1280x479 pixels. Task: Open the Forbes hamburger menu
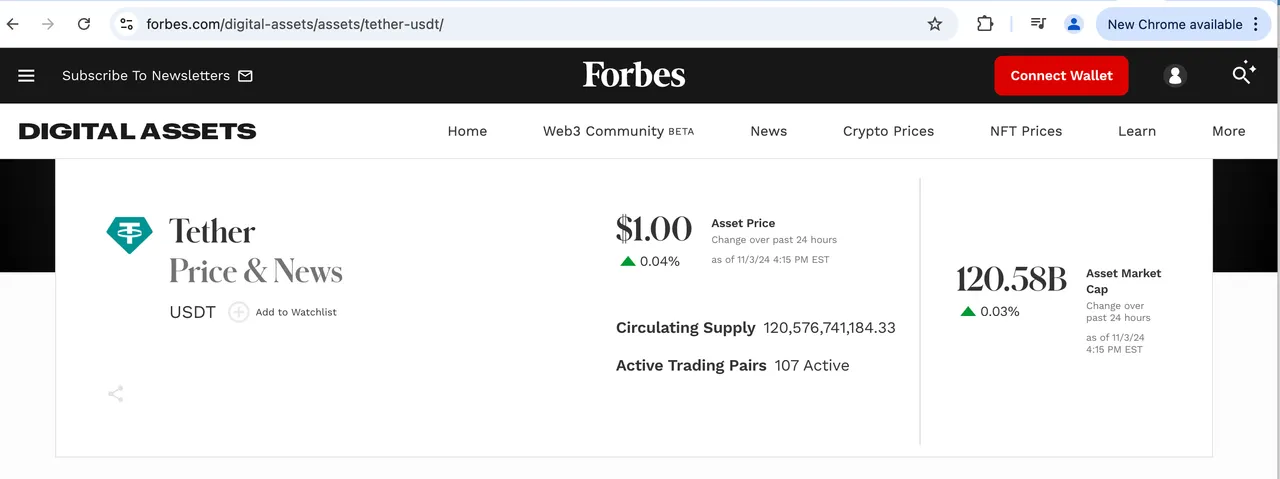point(26,76)
